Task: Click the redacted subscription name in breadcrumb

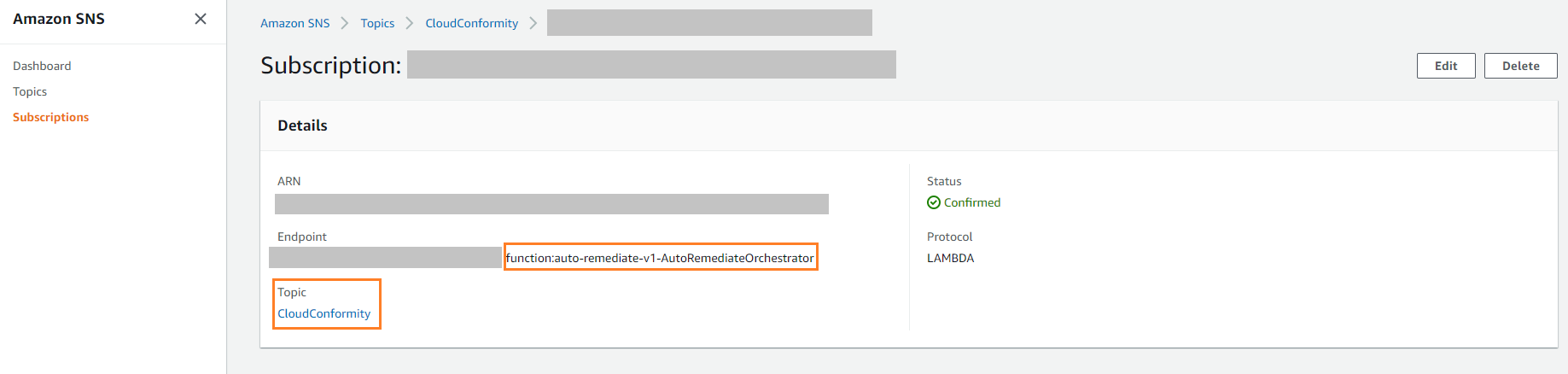Action: (709, 23)
